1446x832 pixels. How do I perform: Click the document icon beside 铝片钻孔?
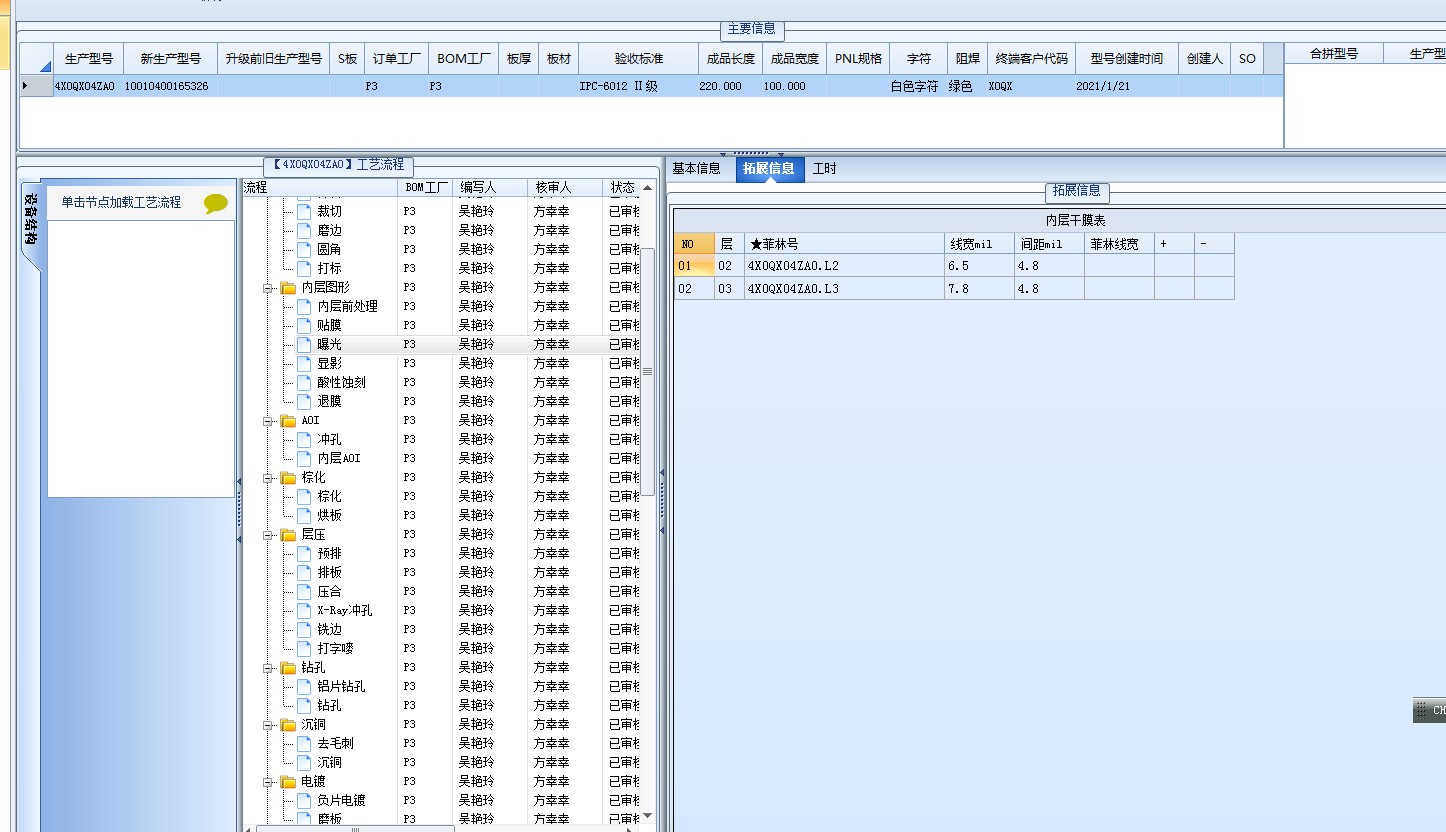(304, 687)
